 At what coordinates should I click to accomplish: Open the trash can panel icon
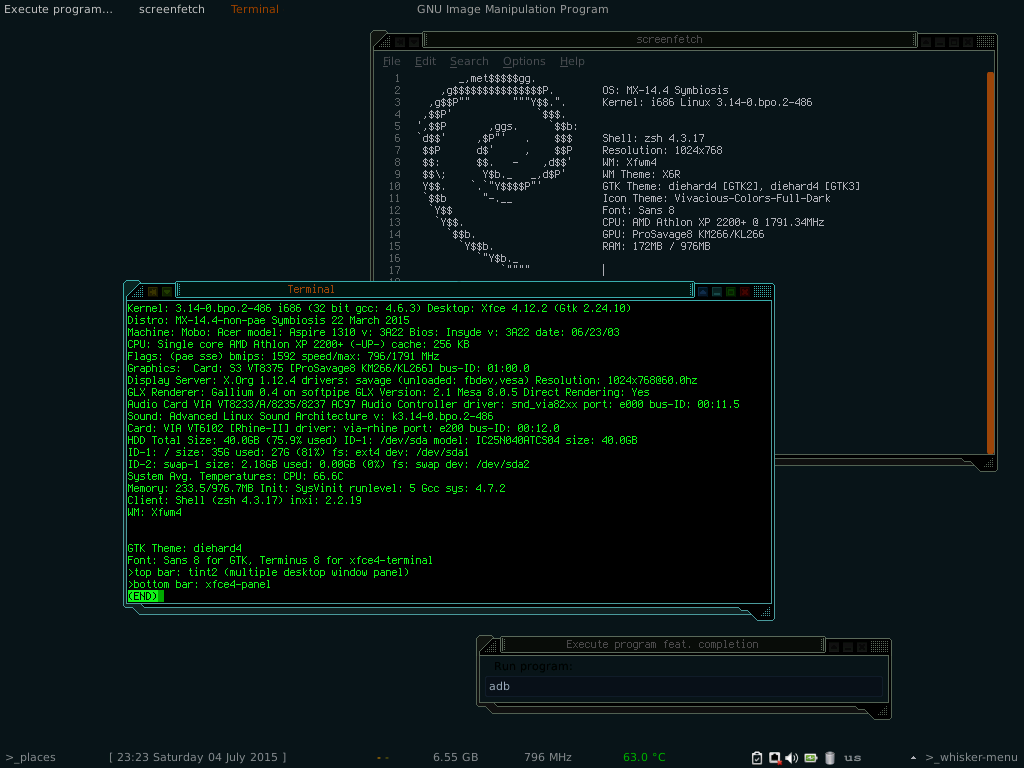(829, 758)
